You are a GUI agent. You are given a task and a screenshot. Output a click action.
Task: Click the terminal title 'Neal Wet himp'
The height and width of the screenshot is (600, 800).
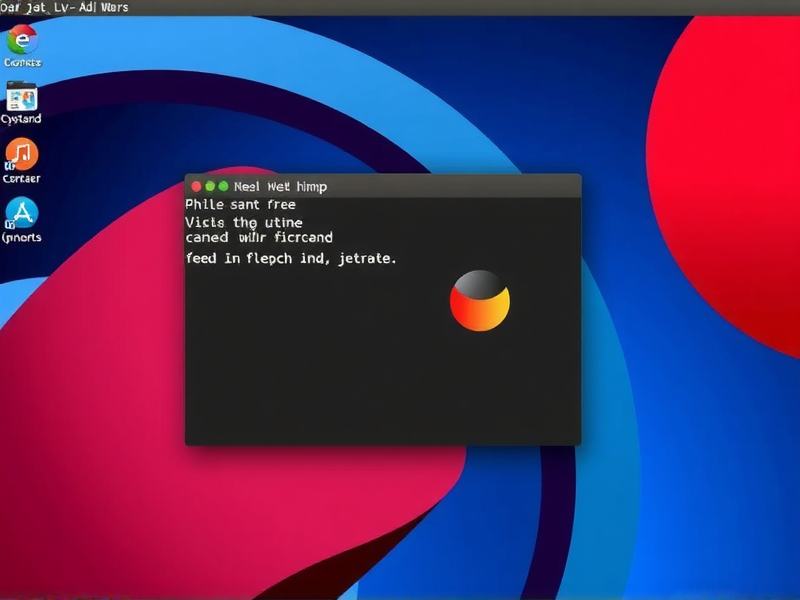280,188
